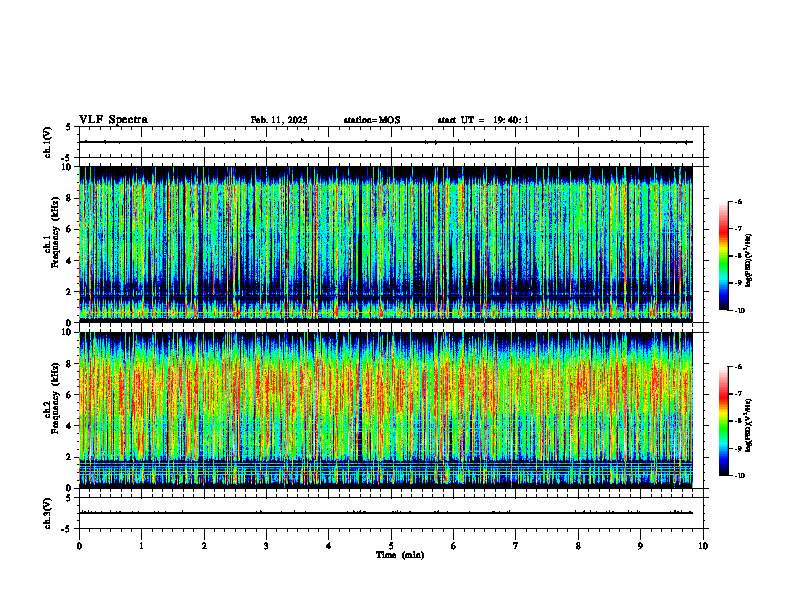Click time axis tick label "10"
This screenshot has height=612, width=792.
click(703, 546)
